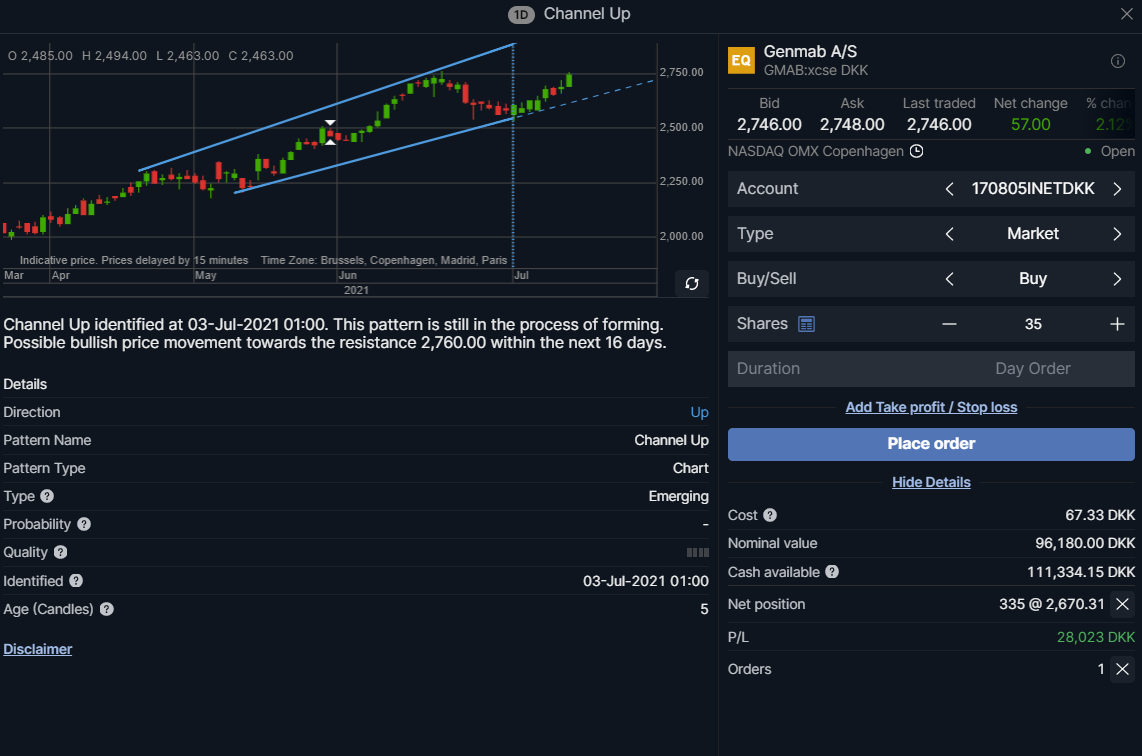Change order Type to previous option
The width and height of the screenshot is (1142, 756).
949,234
